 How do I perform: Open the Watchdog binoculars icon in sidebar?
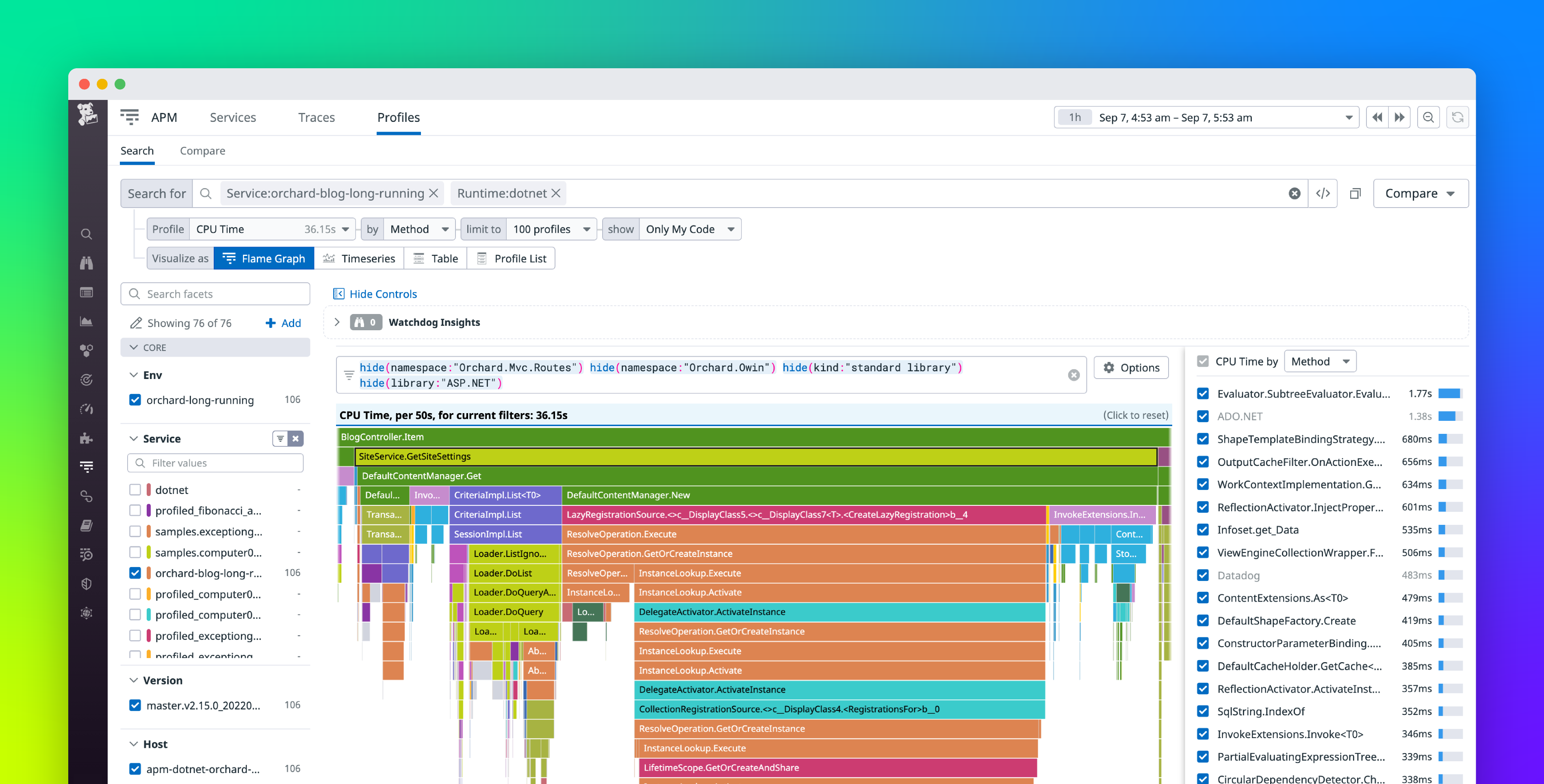(x=87, y=262)
